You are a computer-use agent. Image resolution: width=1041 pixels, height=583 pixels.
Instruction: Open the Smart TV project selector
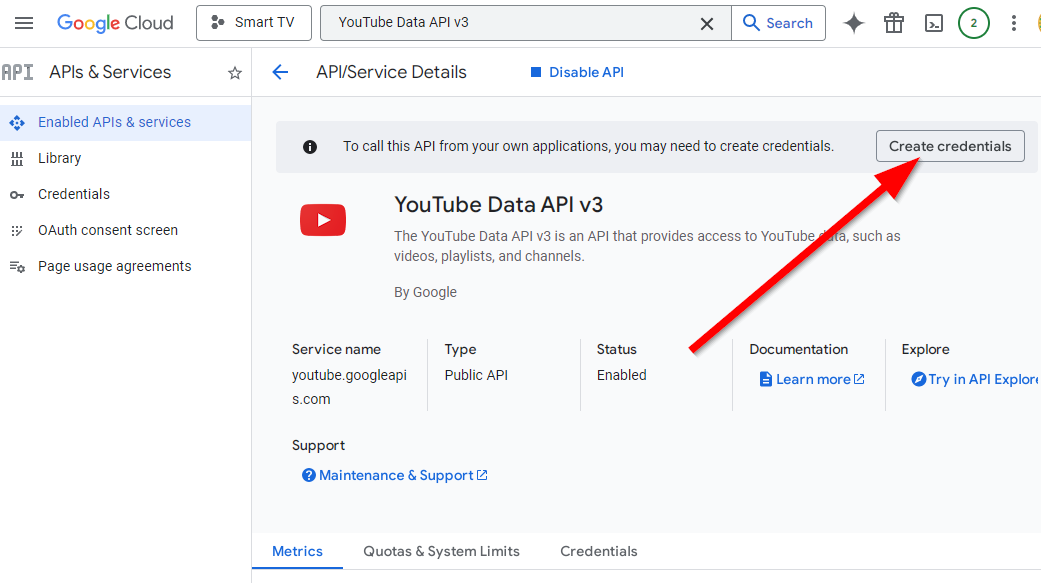coord(254,23)
